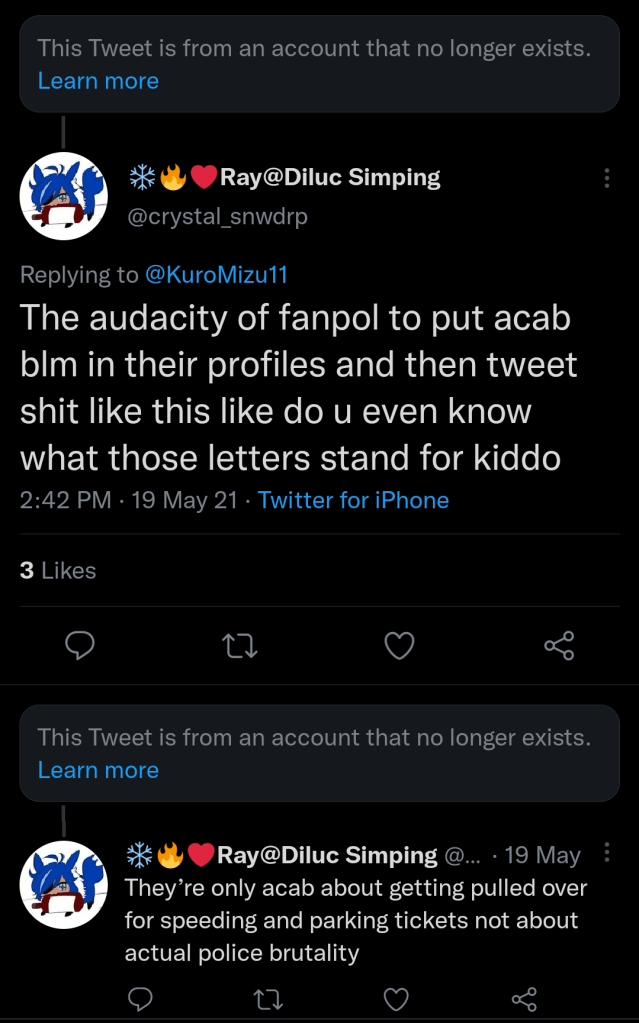Open more options on the main tweet
Screen dimensions: 639x1023
pyautogui.click(x=607, y=178)
